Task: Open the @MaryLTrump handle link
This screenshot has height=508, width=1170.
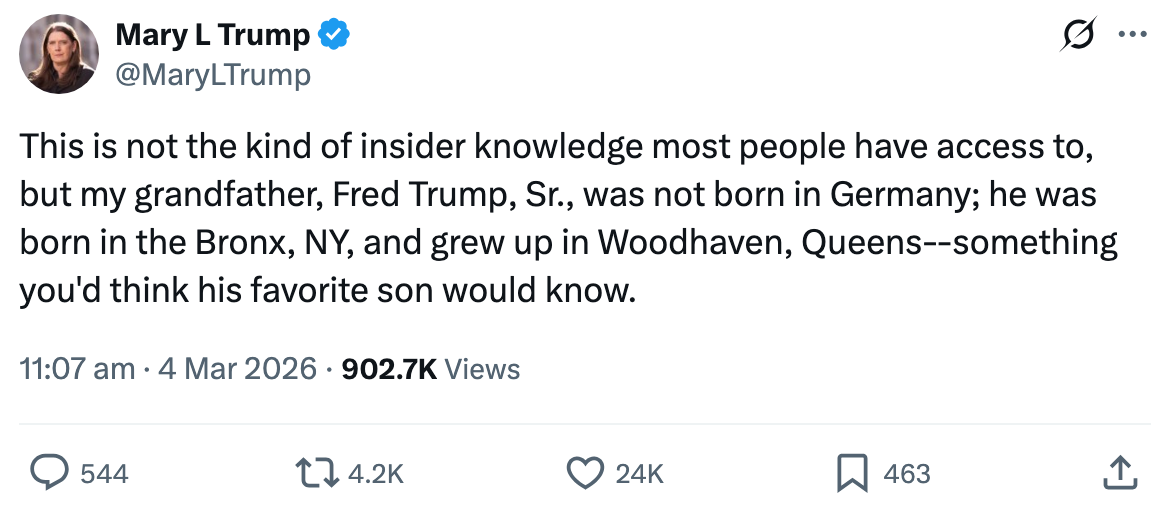Action: point(213,74)
